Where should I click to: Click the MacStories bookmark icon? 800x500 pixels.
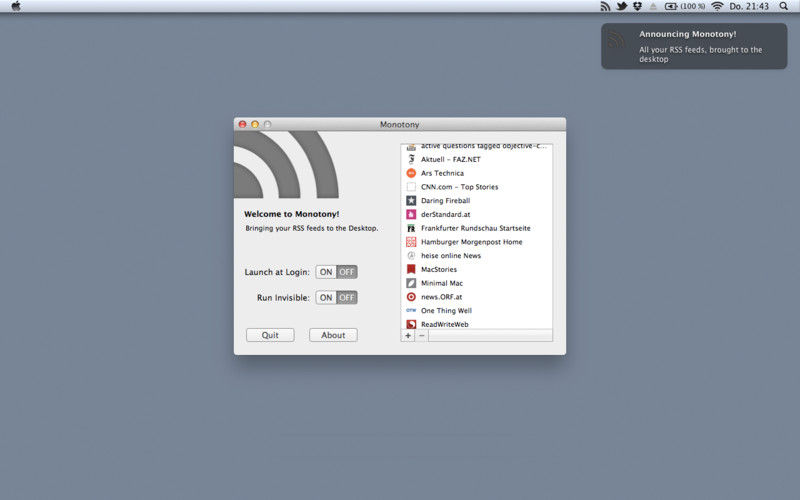coord(411,269)
